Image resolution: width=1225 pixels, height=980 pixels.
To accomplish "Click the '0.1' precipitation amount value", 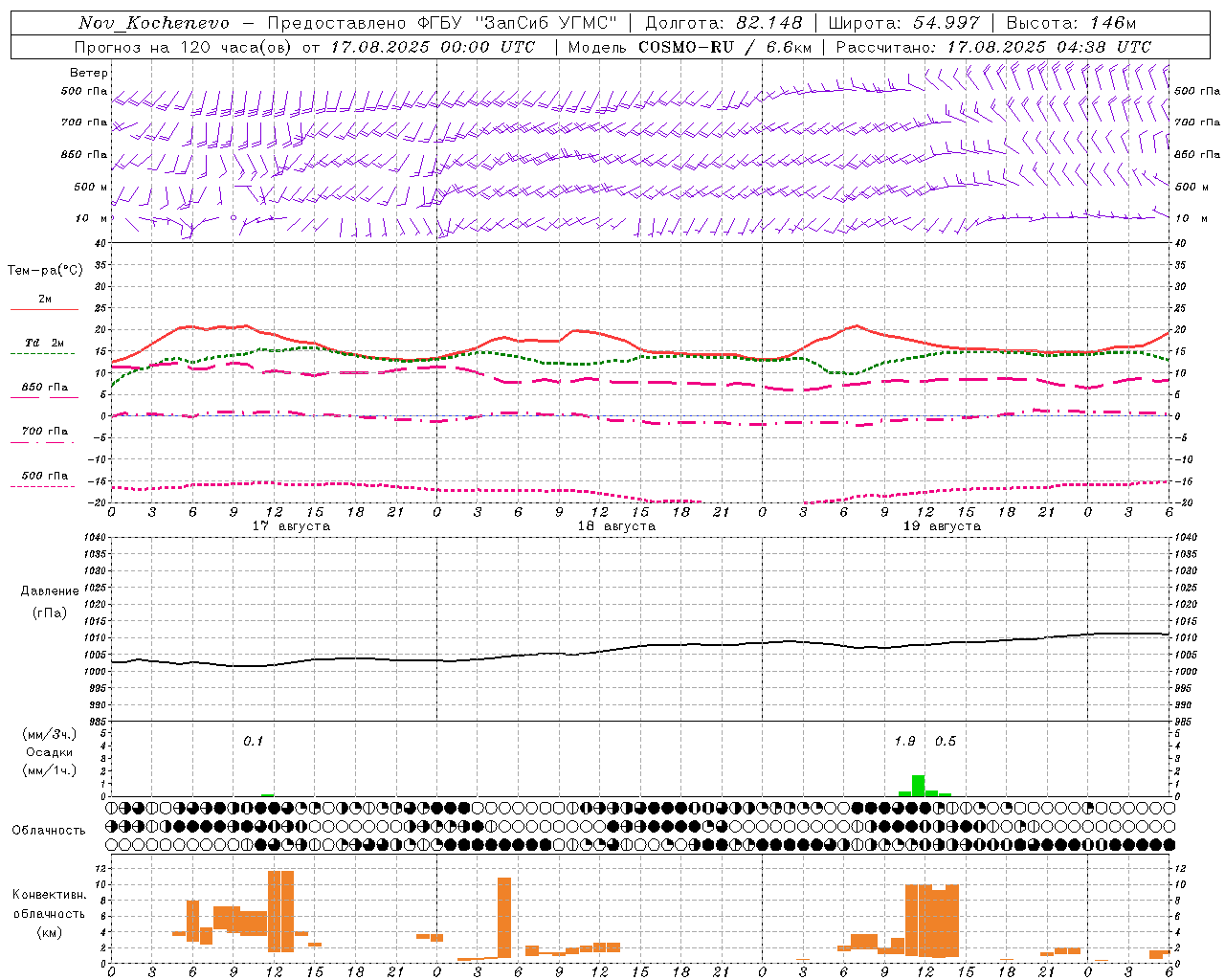I will [x=253, y=741].
